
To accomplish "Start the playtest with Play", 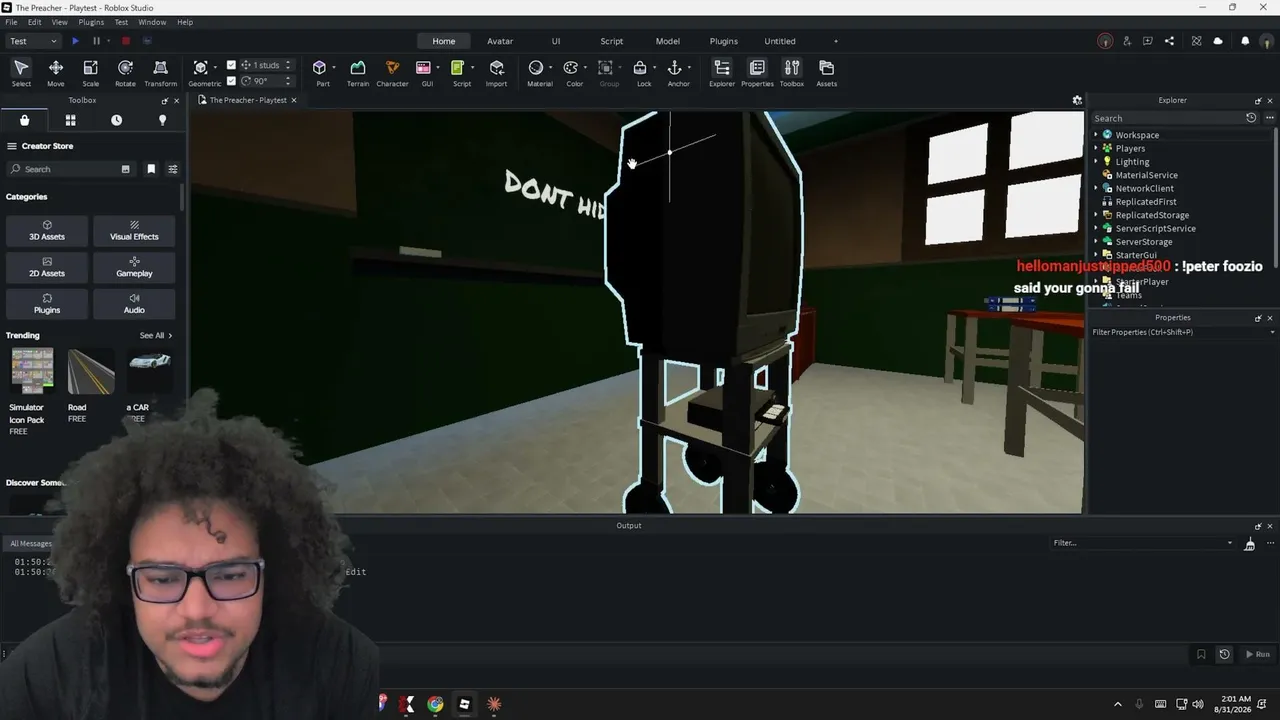I will coord(75,41).
